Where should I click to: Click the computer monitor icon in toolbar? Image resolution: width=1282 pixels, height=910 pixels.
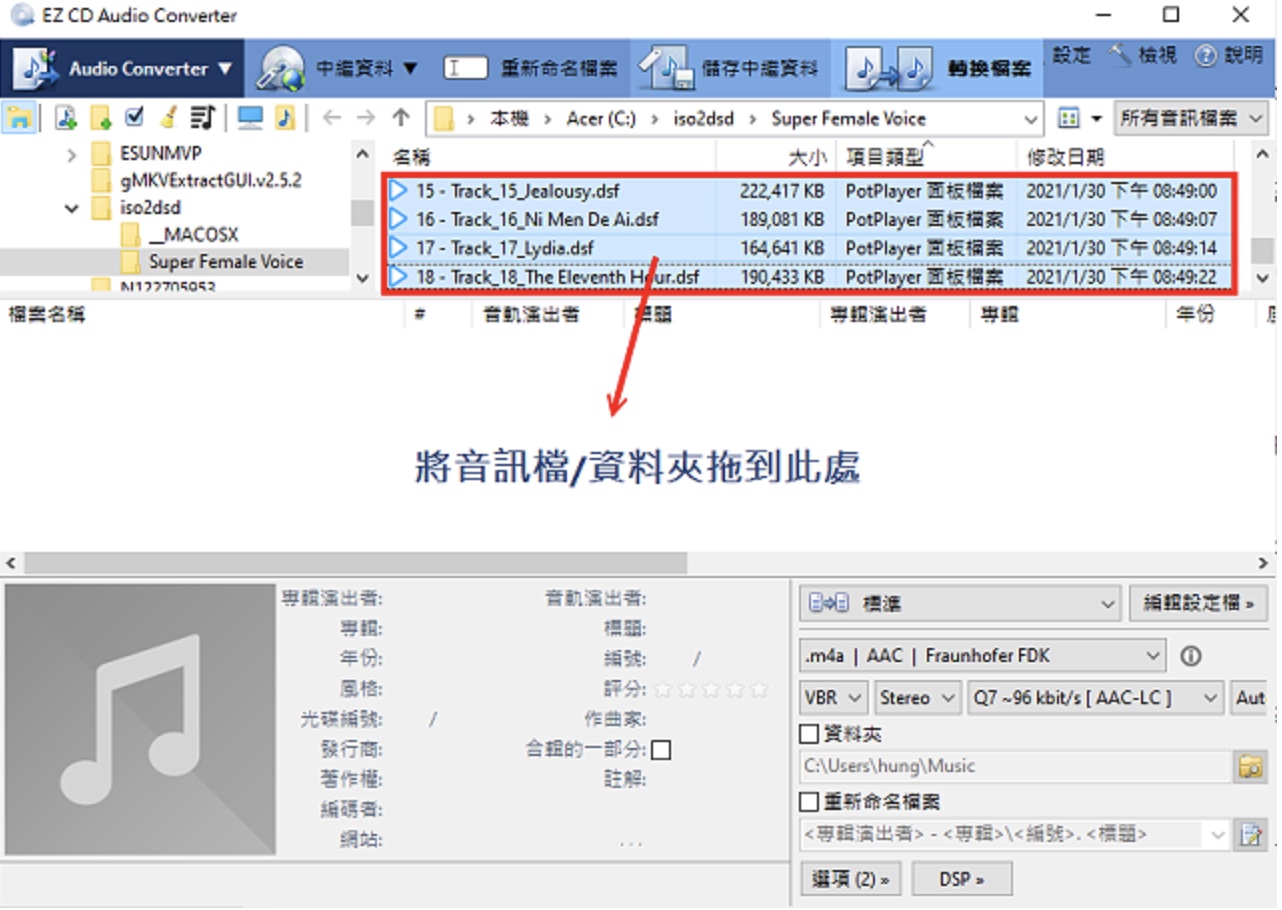click(x=250, y=118)
